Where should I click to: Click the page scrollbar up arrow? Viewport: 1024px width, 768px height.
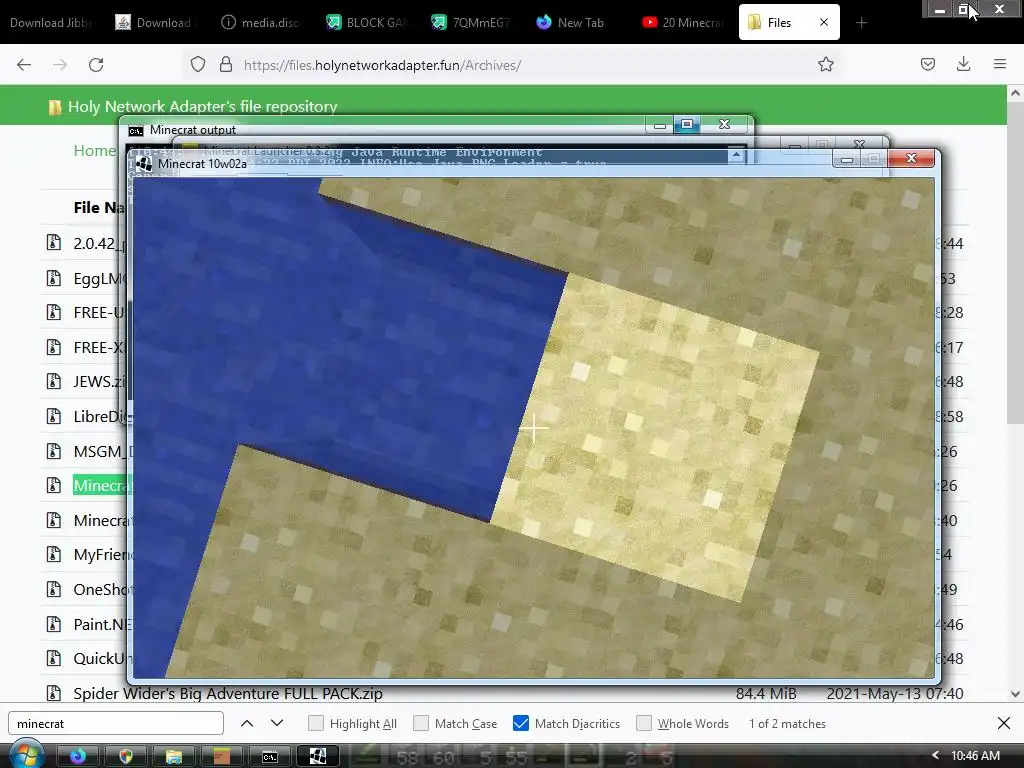(1015, 93)
